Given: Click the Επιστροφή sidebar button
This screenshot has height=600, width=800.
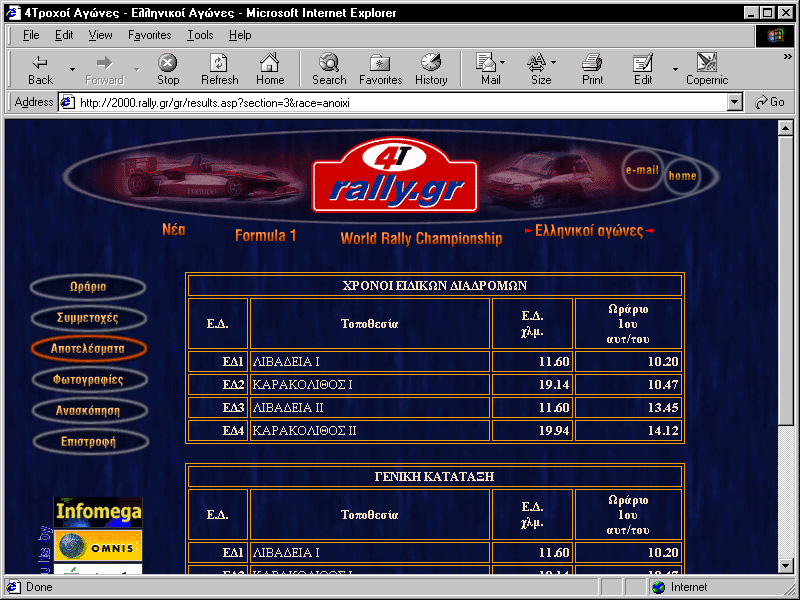Looking at the screenshot, I should (x=89, y=442).
